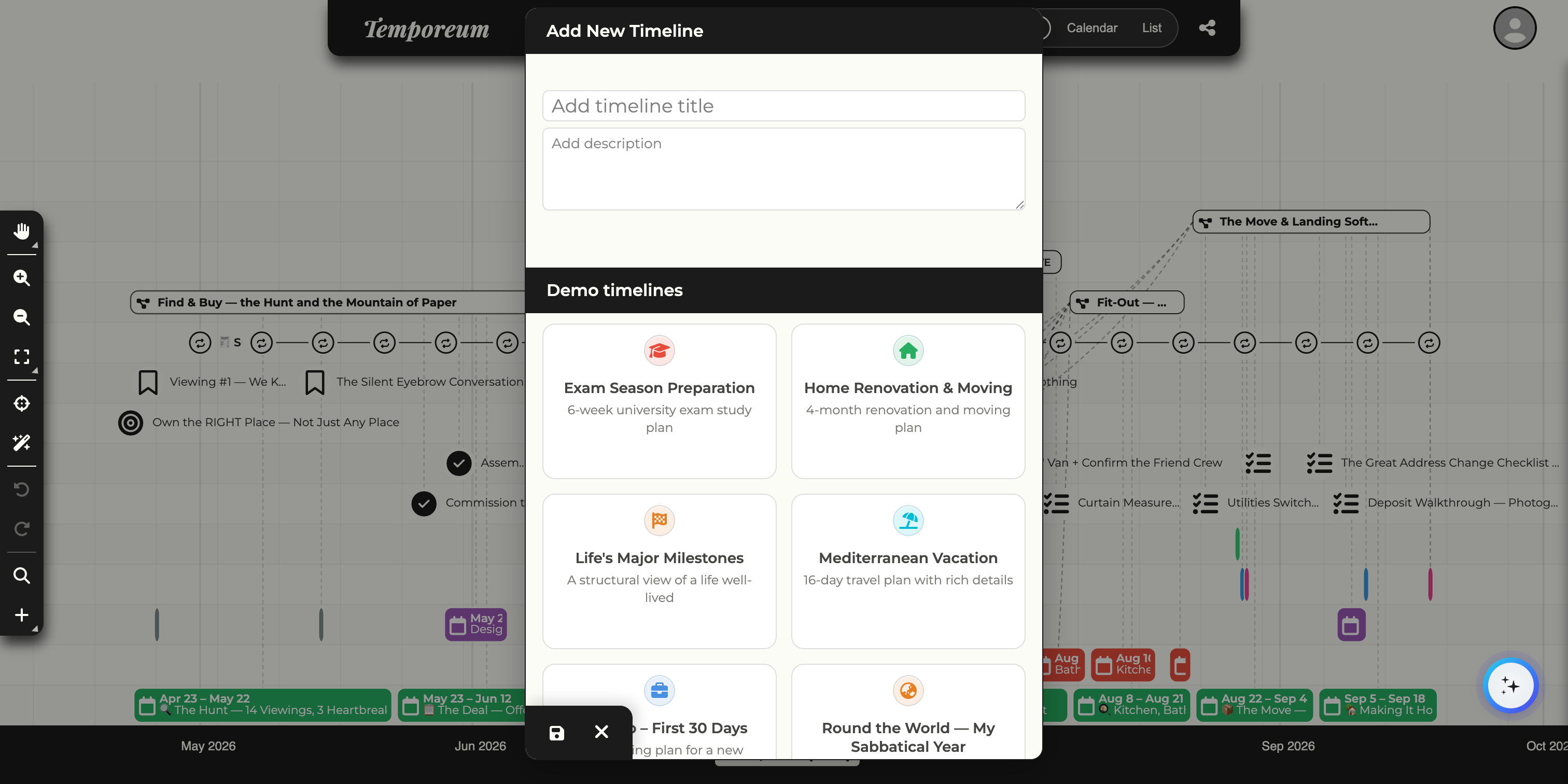This screenshot has width=1568, height=784.
Task: Click the sparkle AI assistant button
Action: pos(1510,685)
